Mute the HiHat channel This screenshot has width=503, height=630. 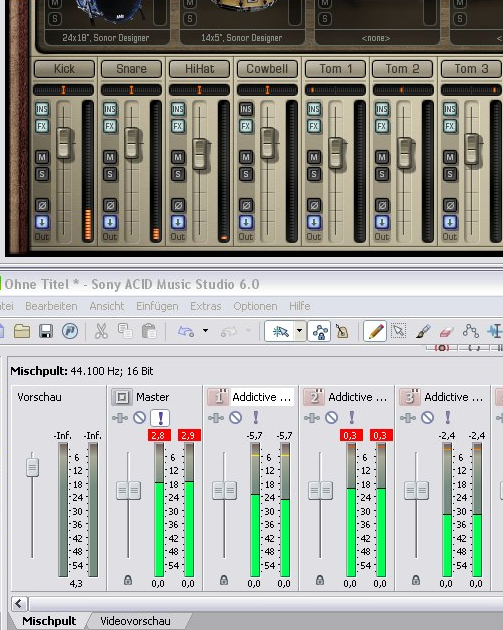coord(178,157)
